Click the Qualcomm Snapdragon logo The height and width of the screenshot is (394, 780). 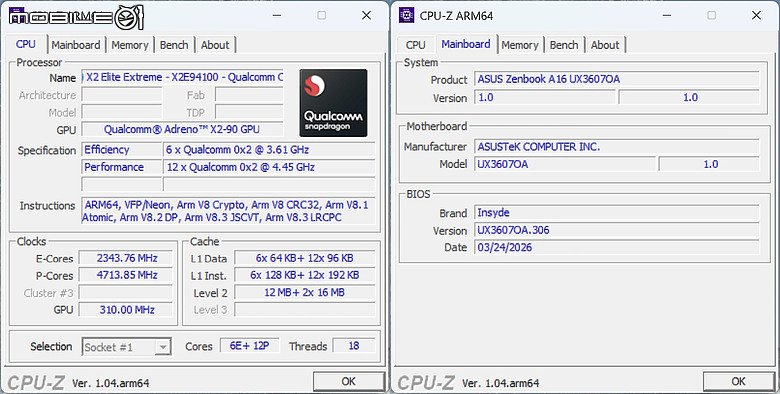pos(333,103)
